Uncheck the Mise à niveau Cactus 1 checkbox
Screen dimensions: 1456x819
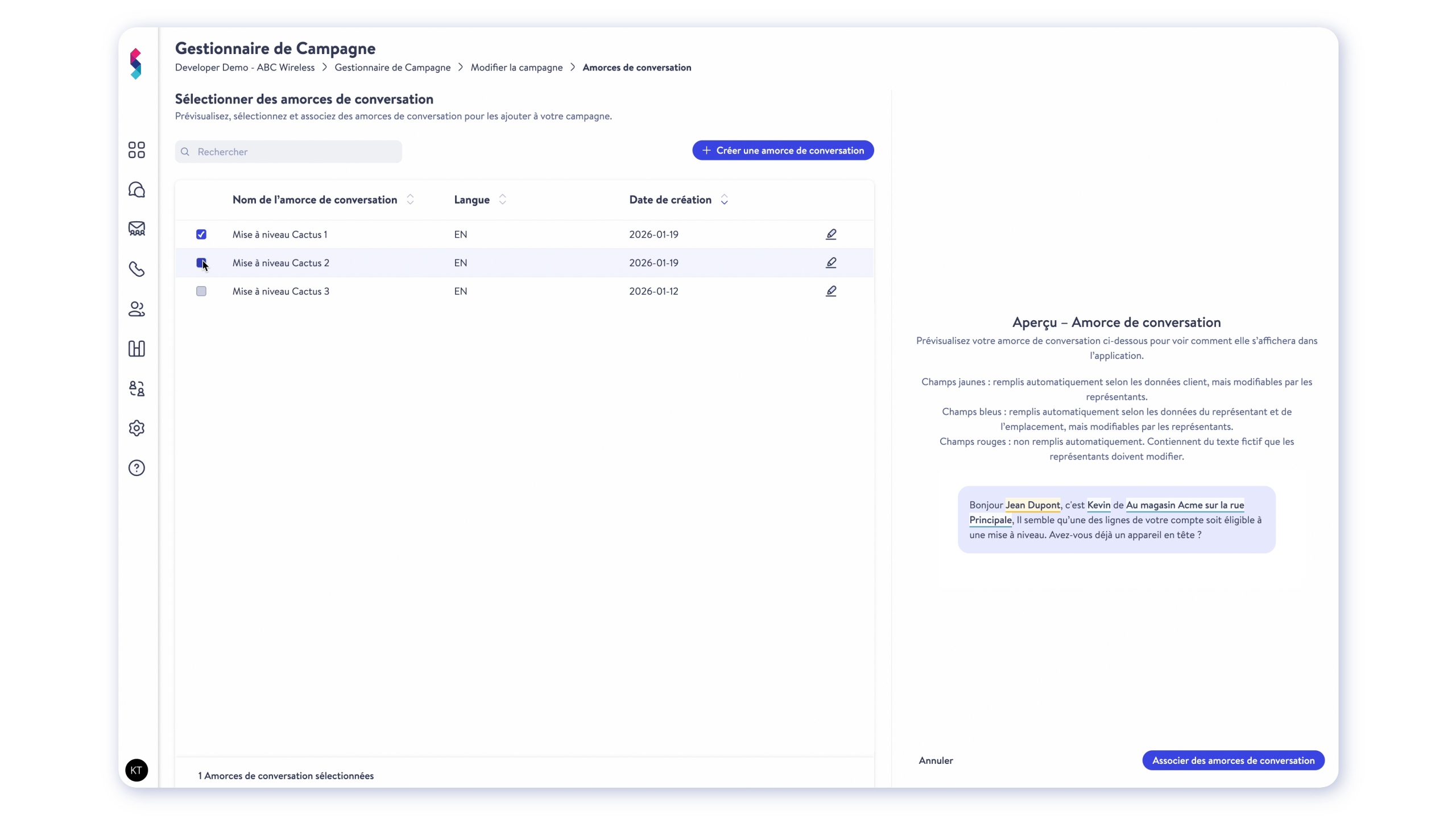click(201, 234)
